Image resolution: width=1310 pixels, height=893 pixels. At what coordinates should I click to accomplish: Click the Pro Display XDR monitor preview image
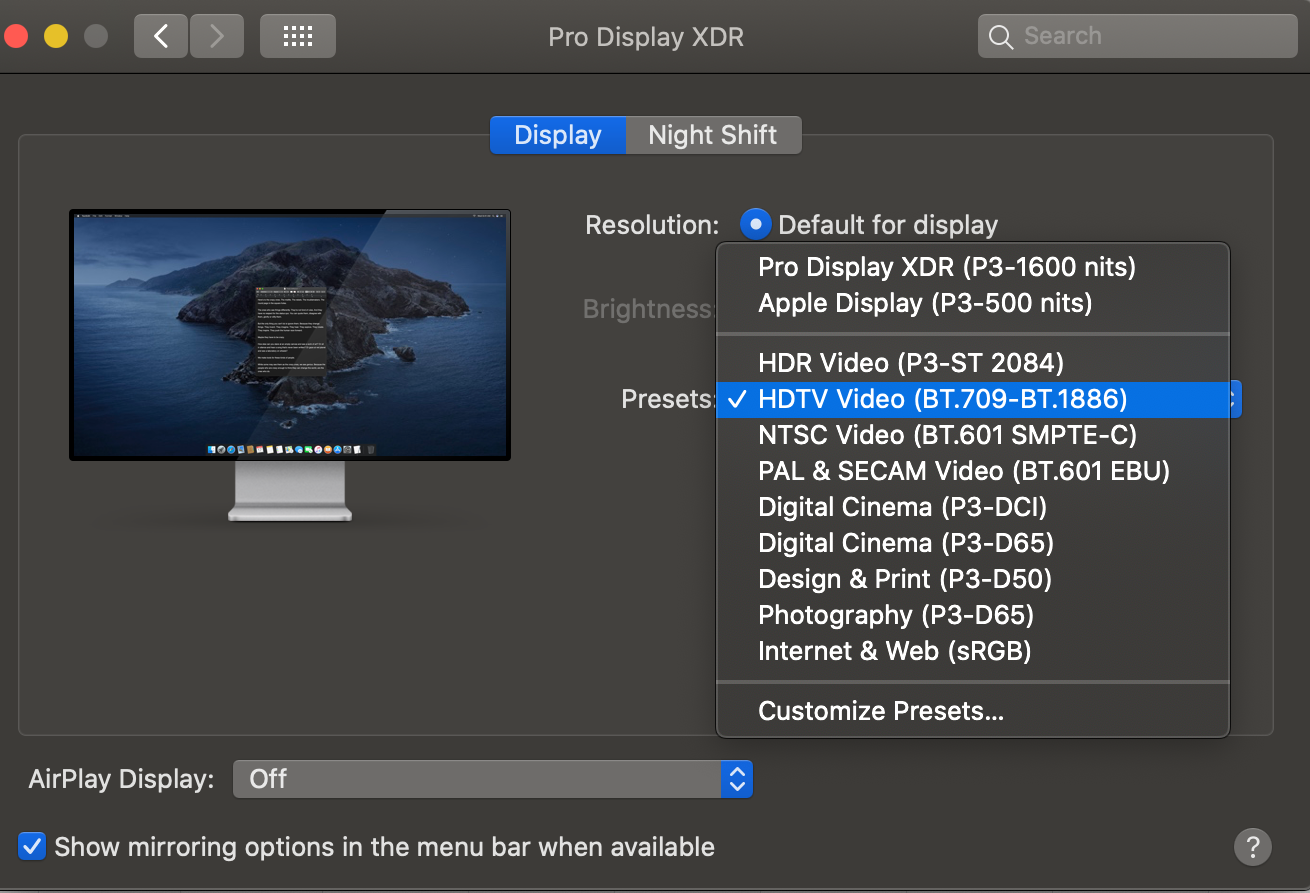tap(290, 364)
